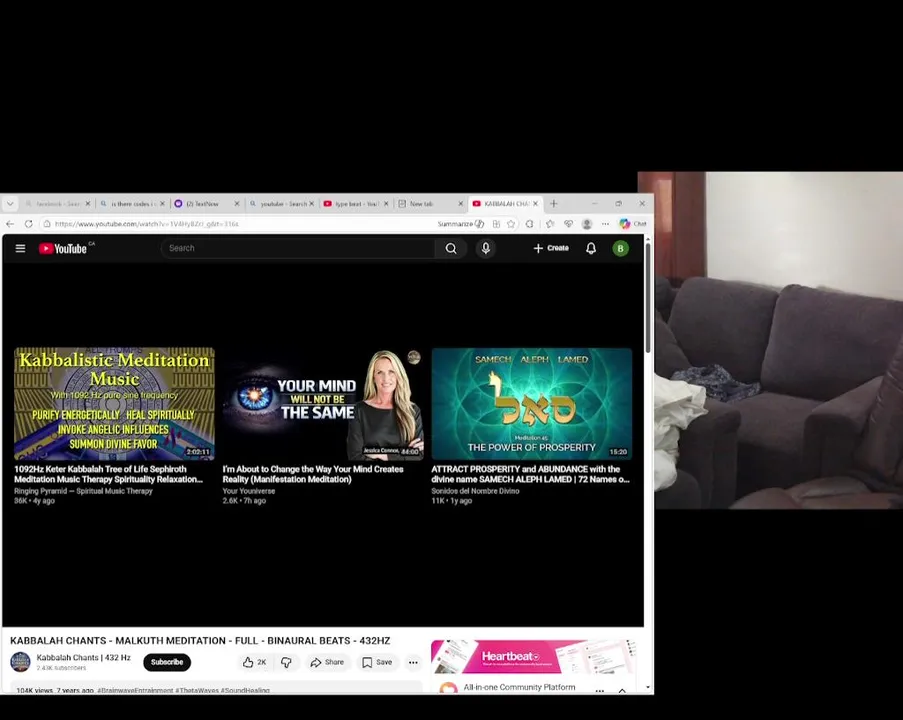Viewport: 903px width, 720px height.
Task: Click the Share button
Action: (x=327, y=662)
